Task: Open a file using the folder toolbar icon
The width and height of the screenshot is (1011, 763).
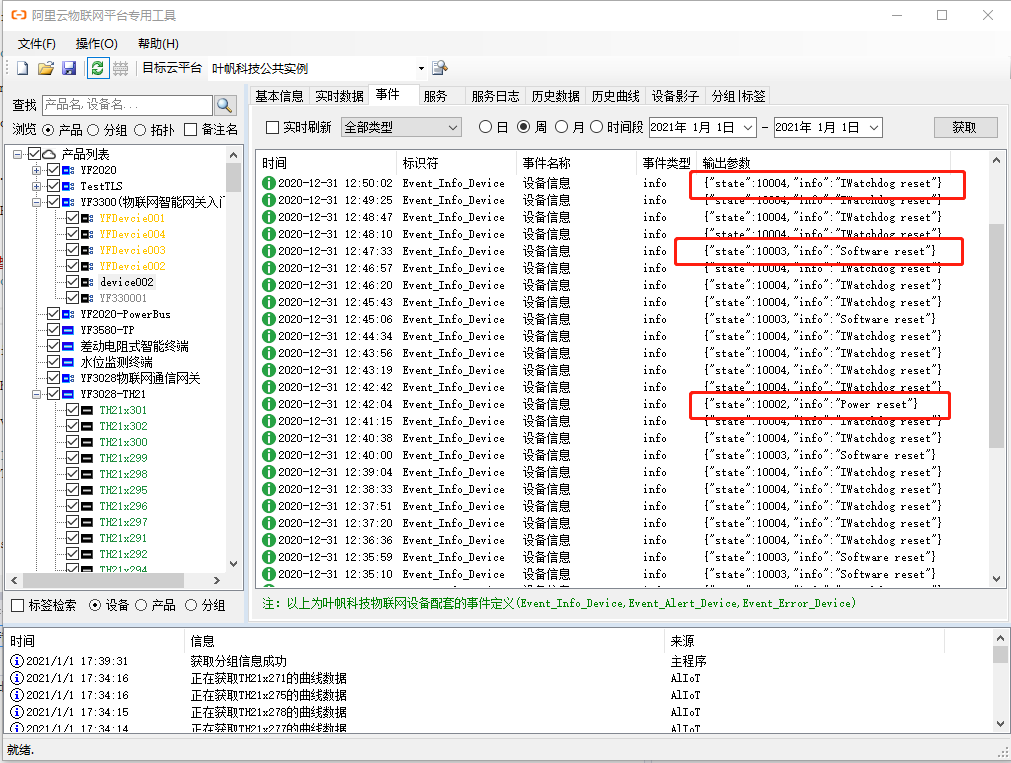Action: 45,67
